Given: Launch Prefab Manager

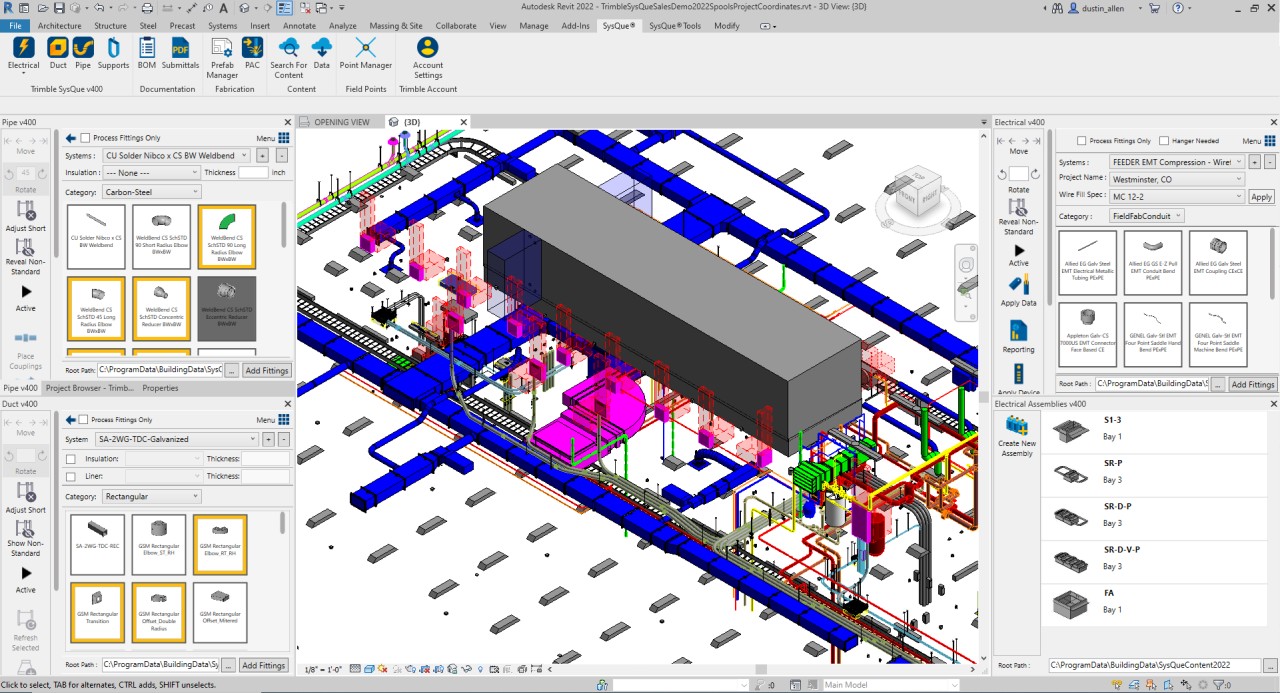Looking at the screenshot, I should tap(222, 48).
